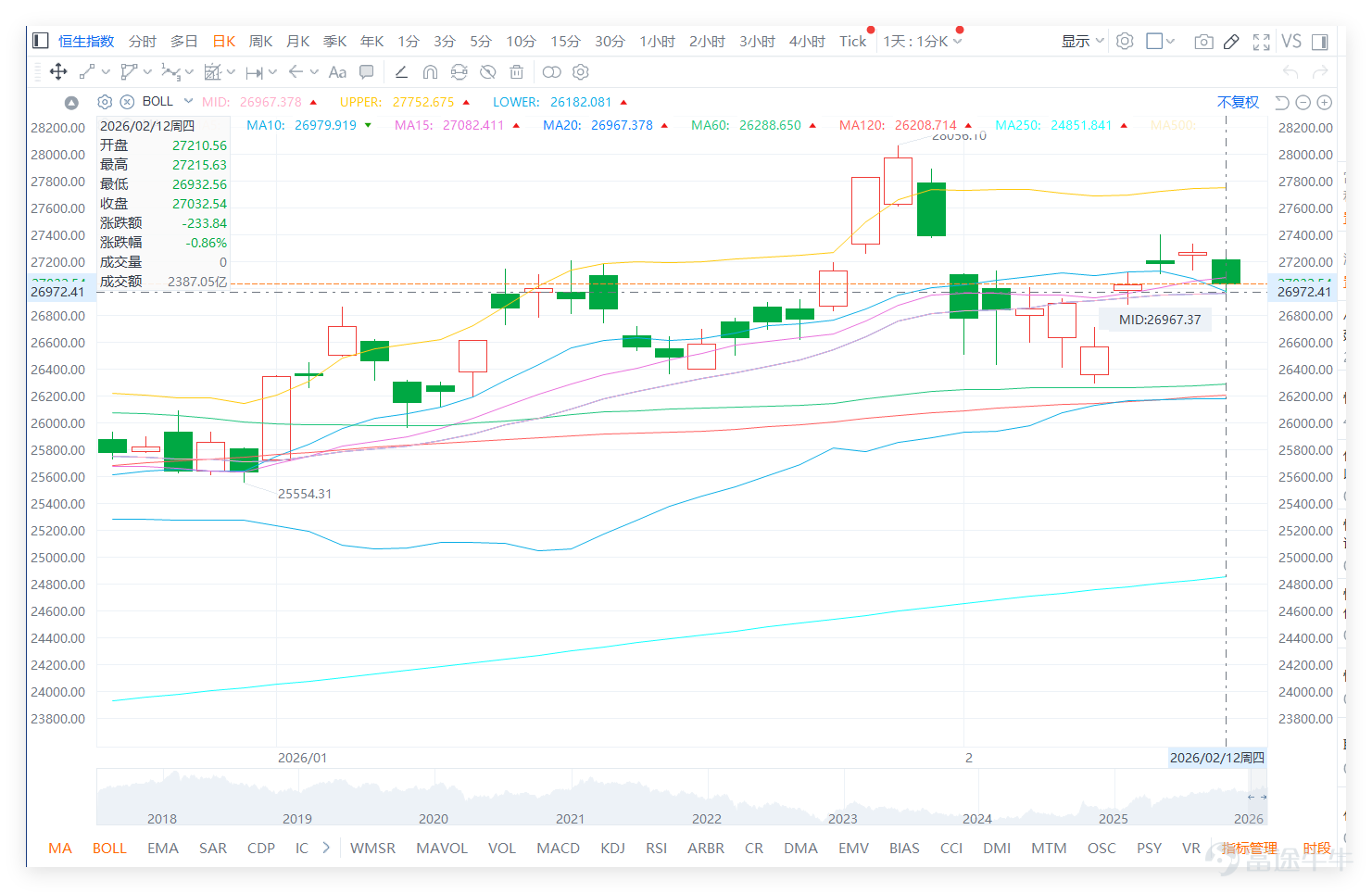Open the chart layout square dropdown

pos(1160,41)
